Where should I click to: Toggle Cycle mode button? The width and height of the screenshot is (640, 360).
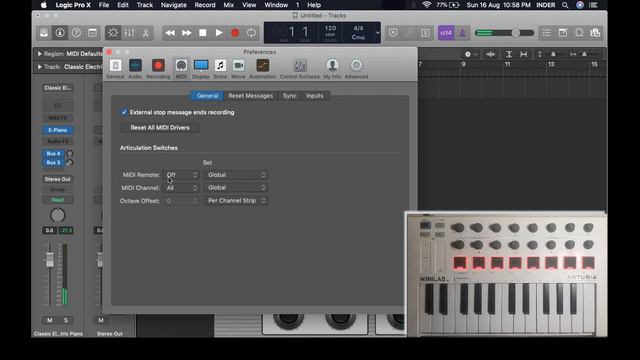tap(251, 33)
